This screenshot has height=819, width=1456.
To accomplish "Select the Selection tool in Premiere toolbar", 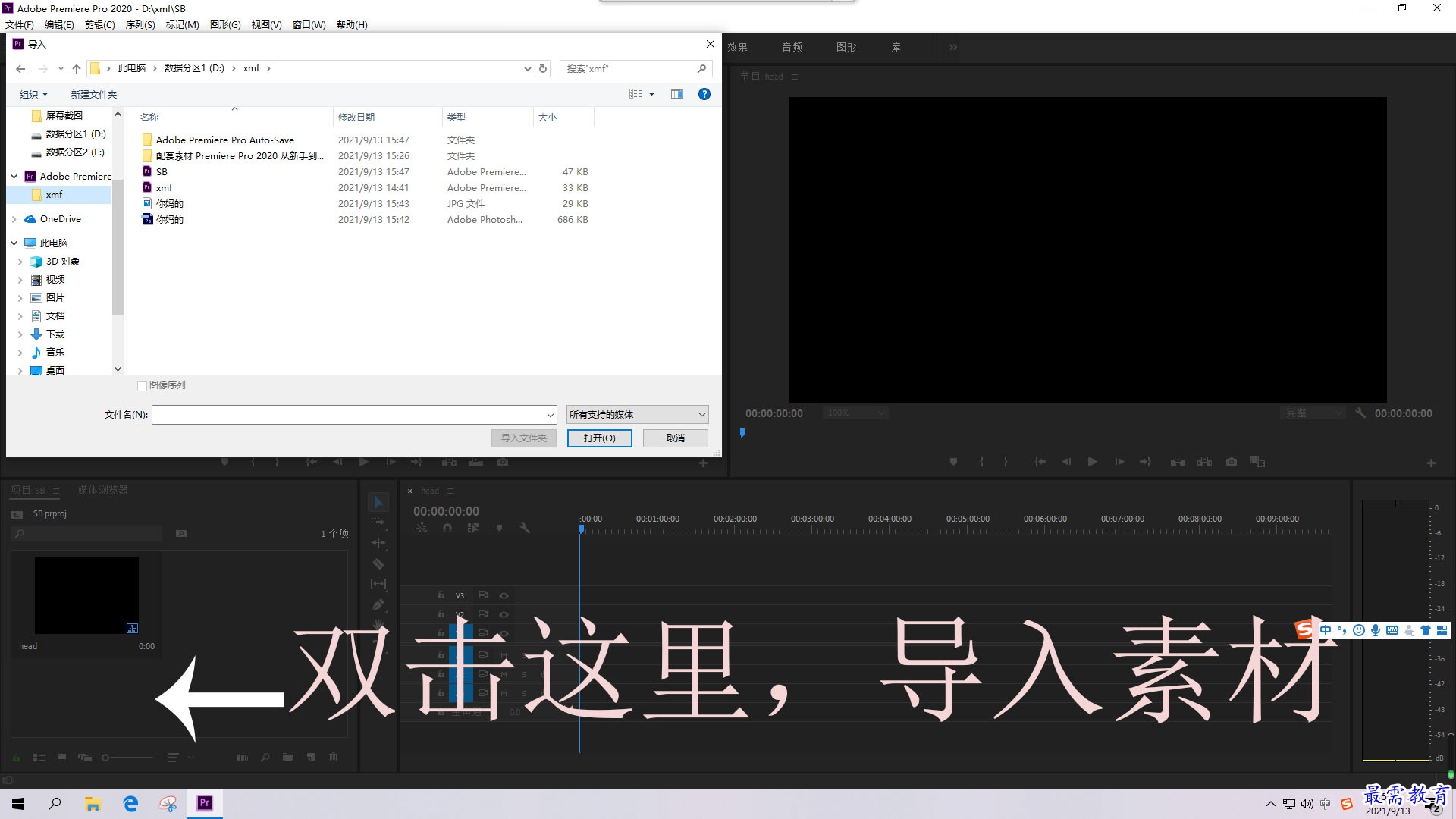I will pyautogui.click(x=378, y=503).
